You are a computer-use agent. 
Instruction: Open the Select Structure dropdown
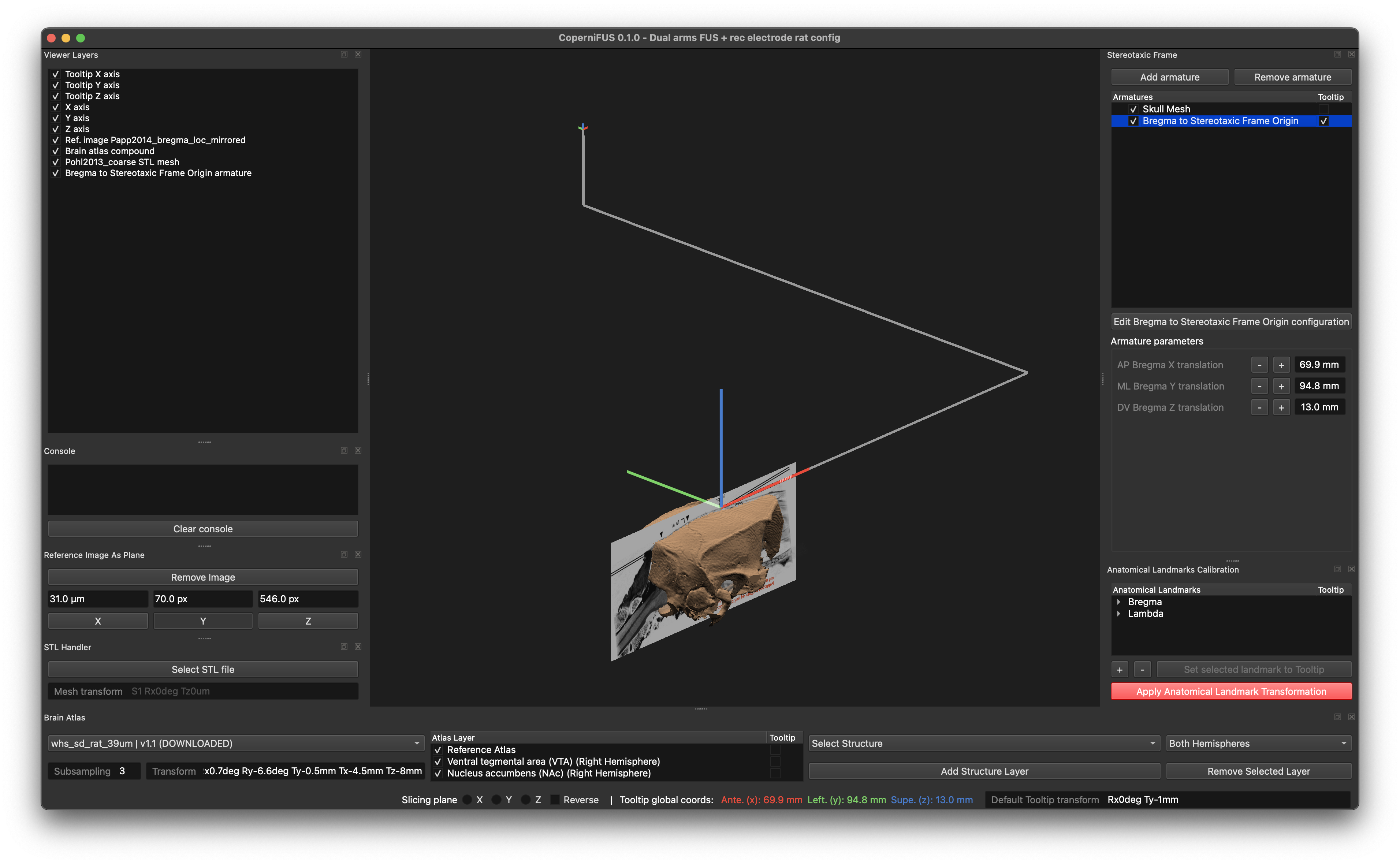tap(984, 743)
